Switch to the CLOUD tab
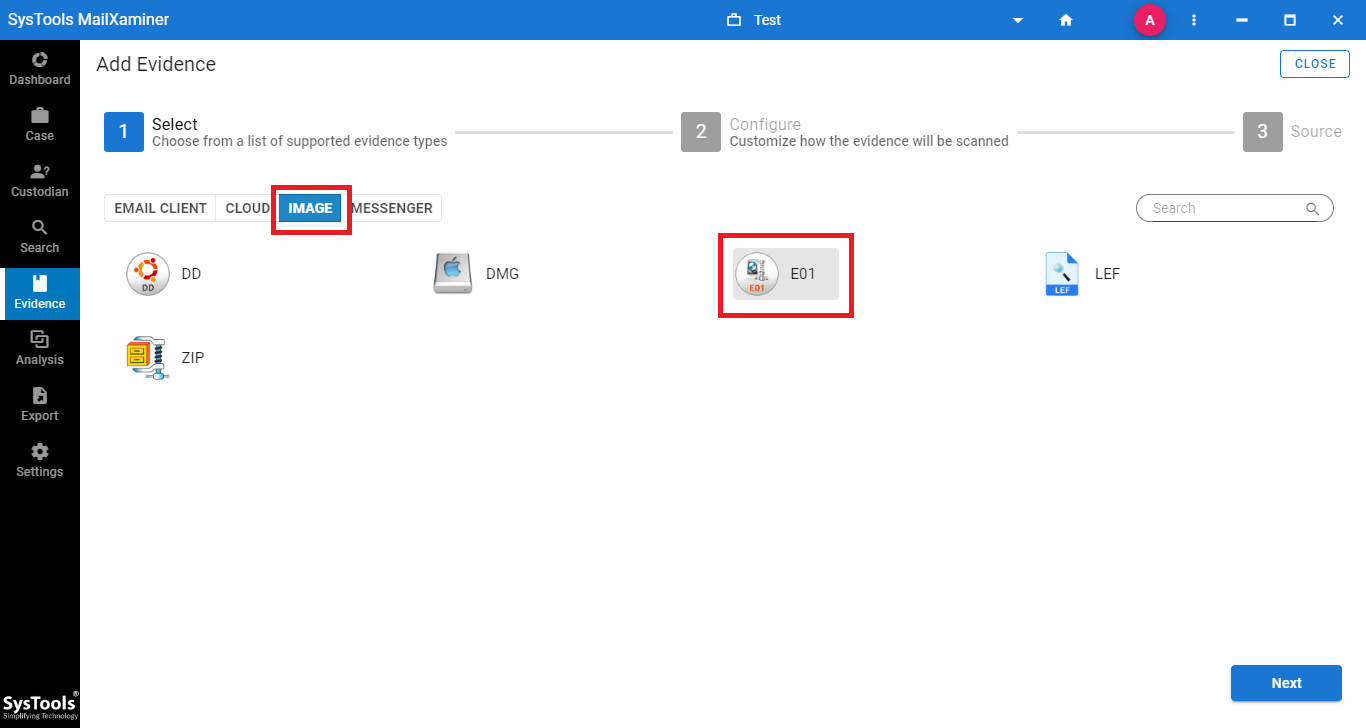 (x=247, y=208)
